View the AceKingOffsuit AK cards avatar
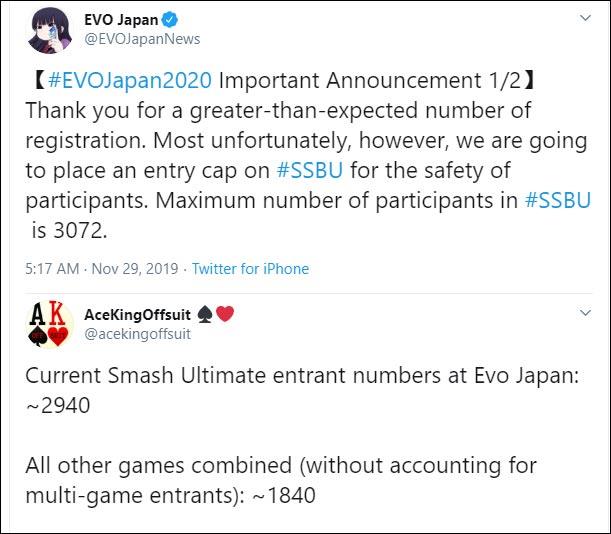Image resolution: width=611 pixels, height=534 pixels. point(49,324)
